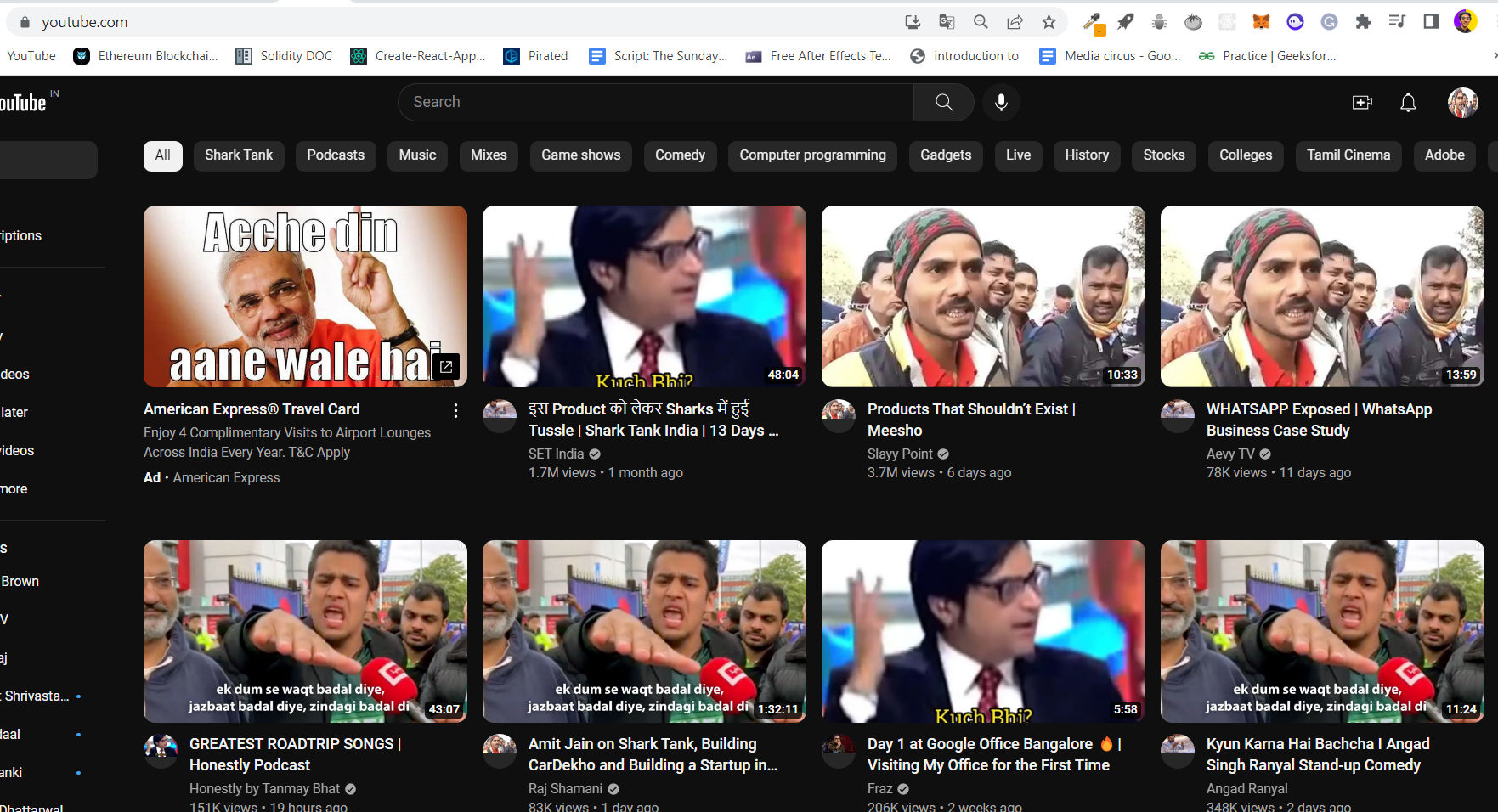Open the Grammarly extension
The width and height of the screenshot is (1498, 812).
1328,21
